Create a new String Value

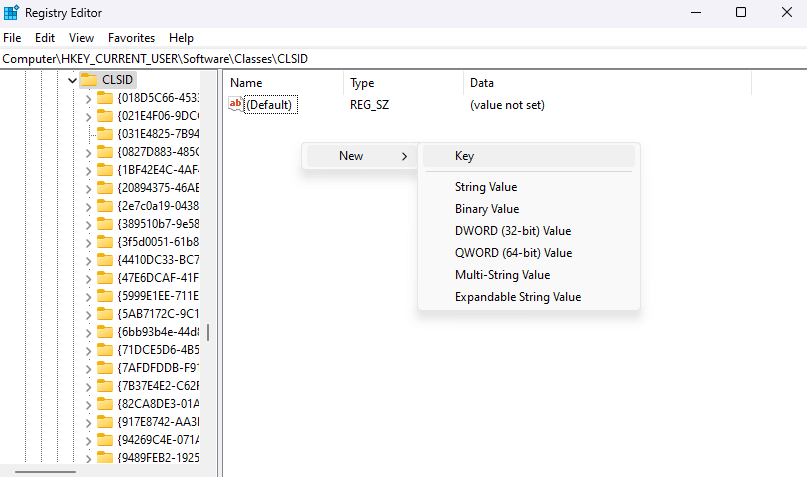click(486, 187)
